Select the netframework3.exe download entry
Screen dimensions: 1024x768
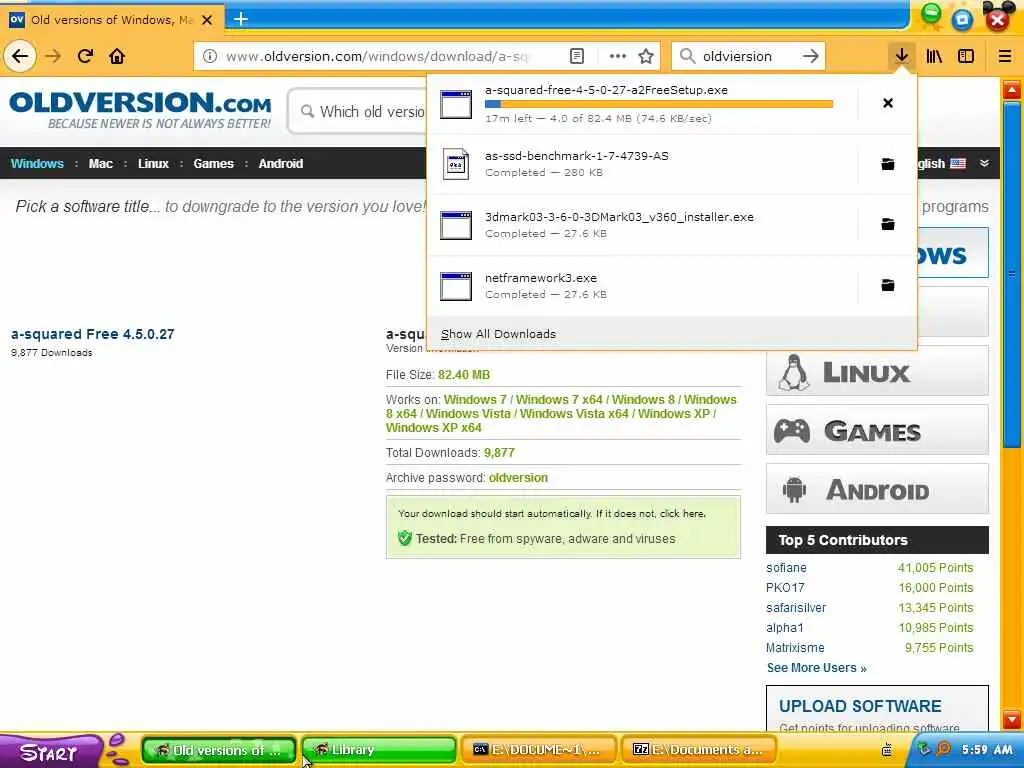click(x=643, y=285)
